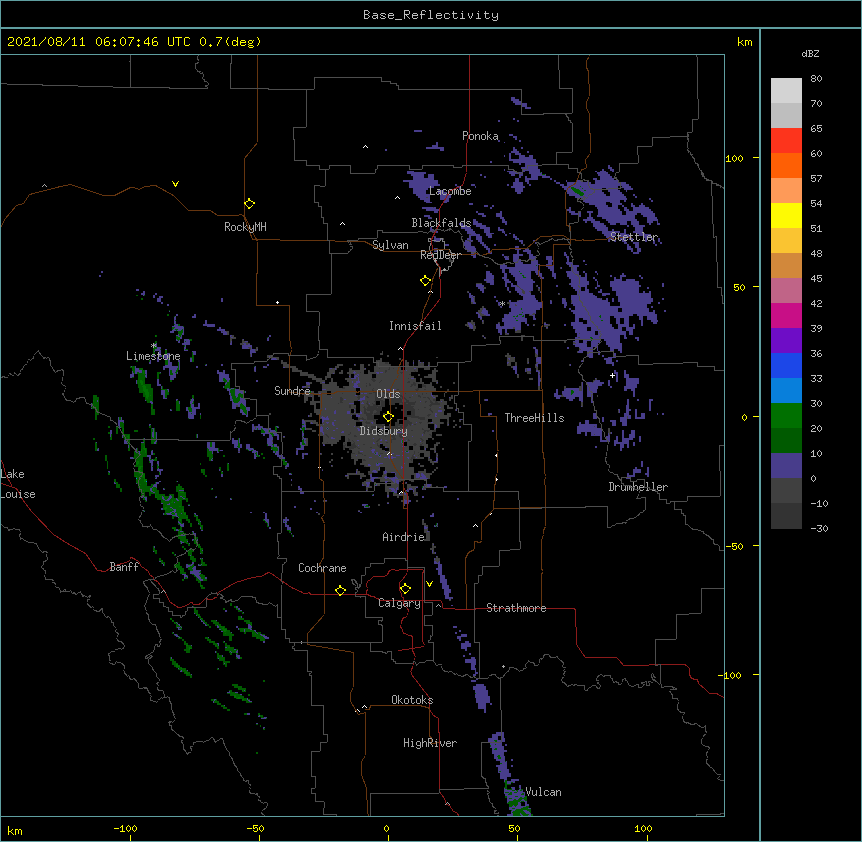Click the Strathmore city label

[516, 608]
